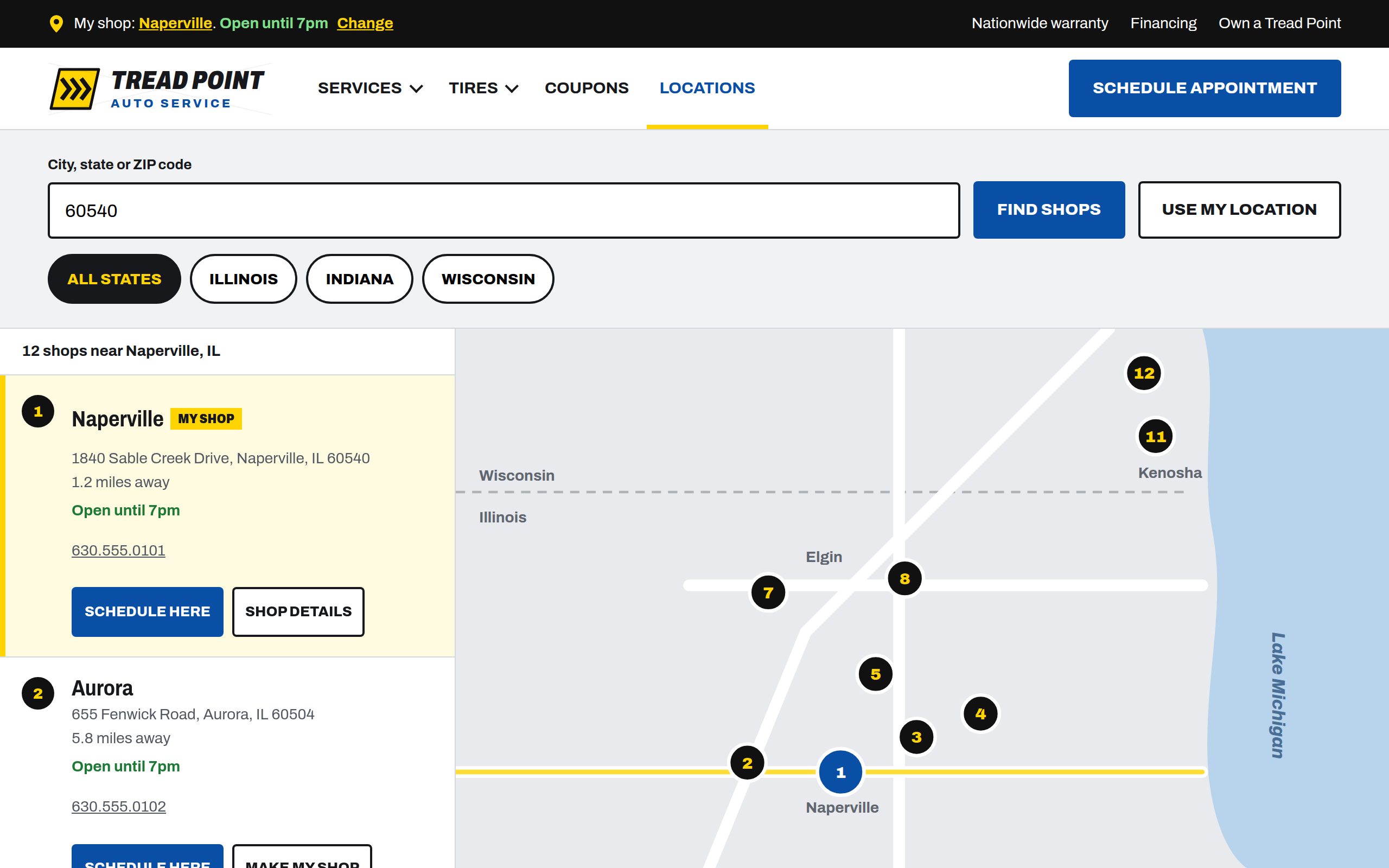Expand the Services dropdown menu
Screen dimensions: 1389x868
370,88
